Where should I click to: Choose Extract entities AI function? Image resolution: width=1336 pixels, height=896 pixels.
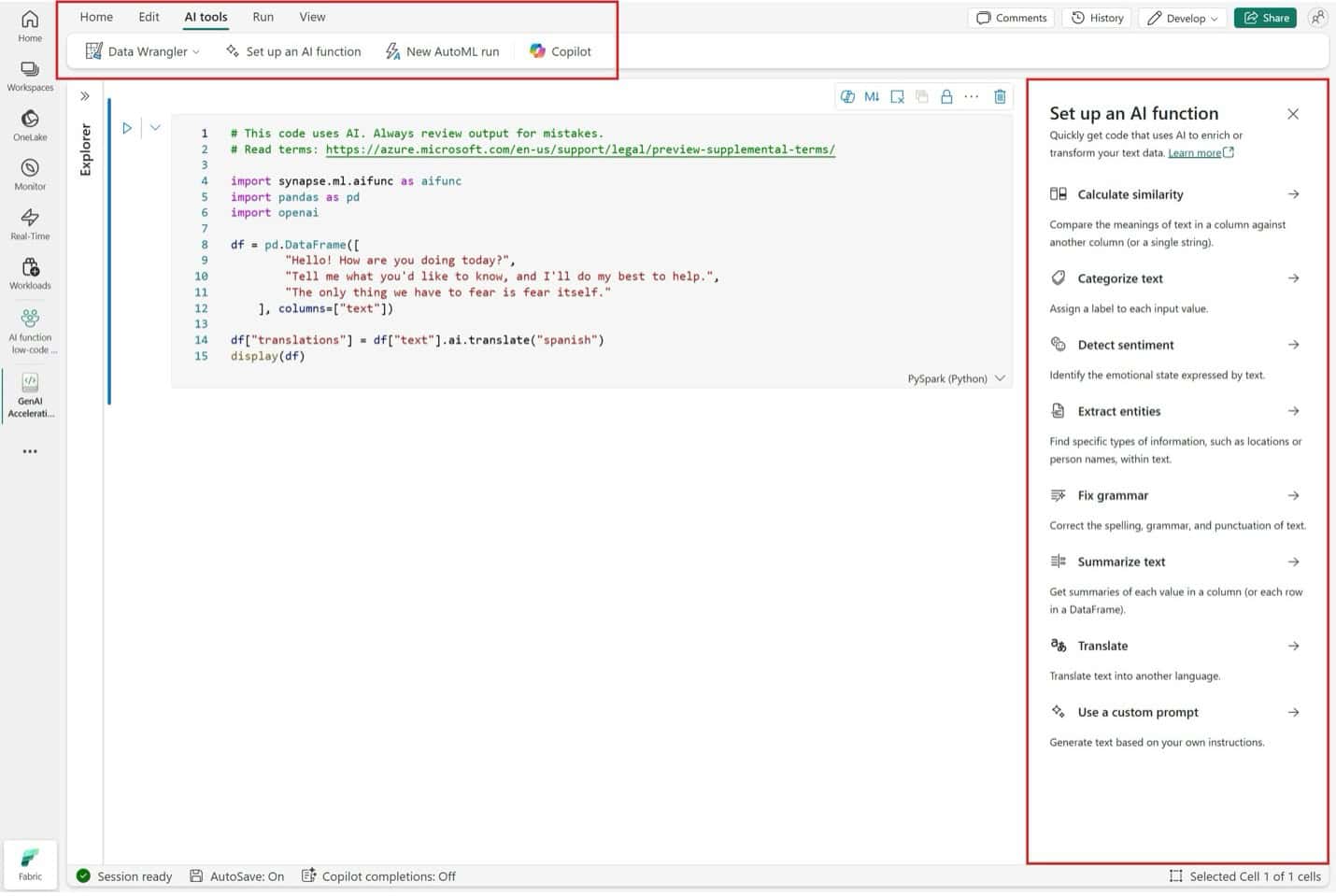pyautogui.click(x=1175, y=411)
